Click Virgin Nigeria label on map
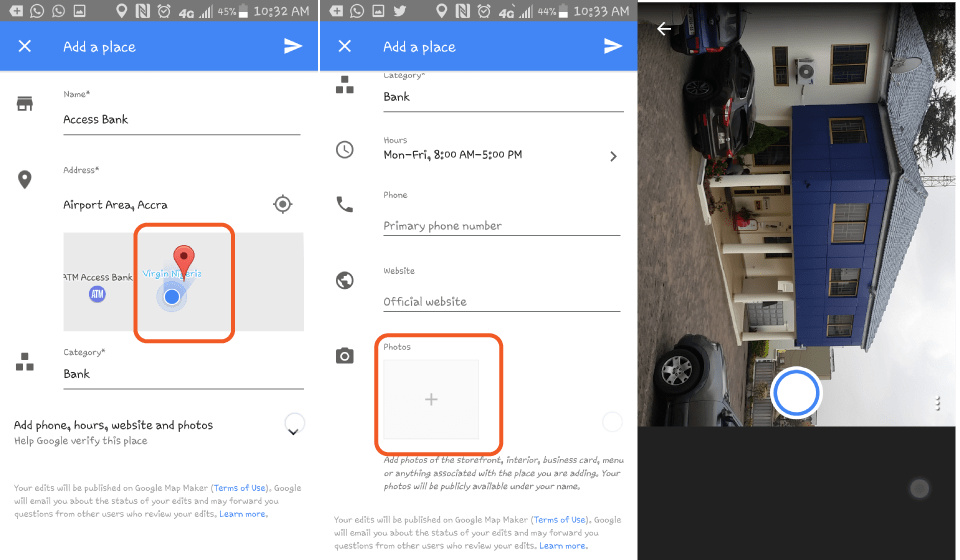Screen dimensions: 960x560 [x=172, y=274]
